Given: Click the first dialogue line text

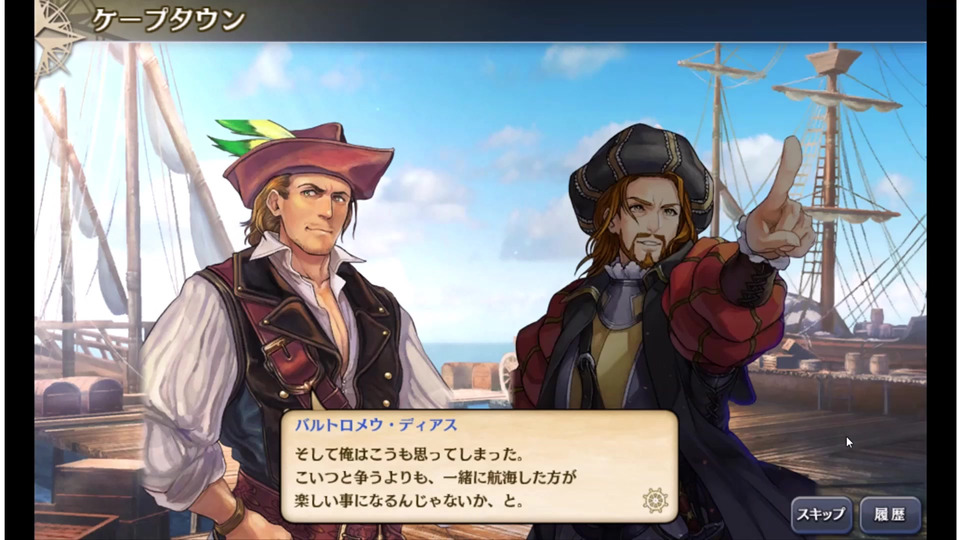Looking at the screenshot, I should pyautogui.click(x=409, y=454).
